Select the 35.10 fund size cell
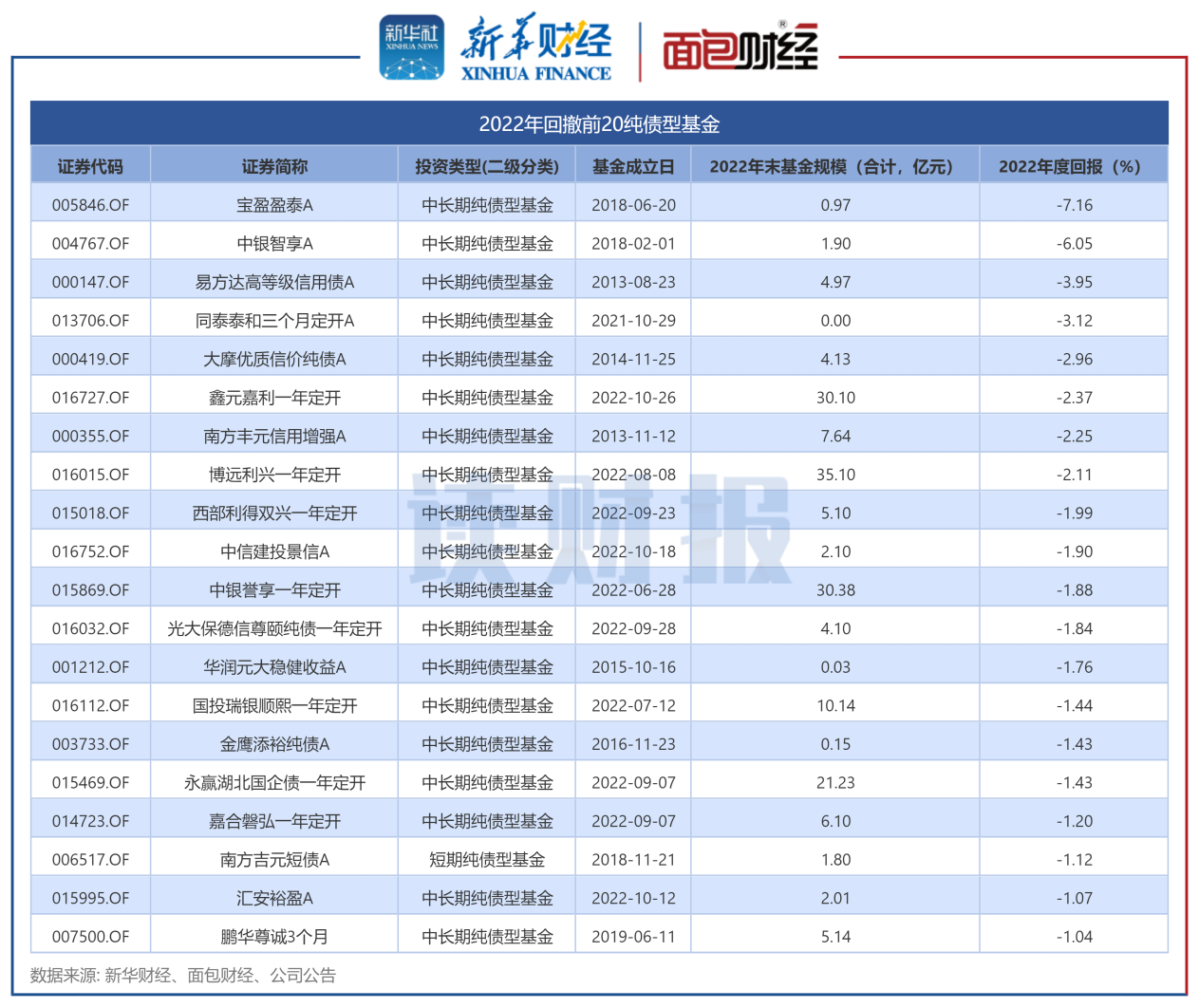1199x1008 pixels. (835, 475)
